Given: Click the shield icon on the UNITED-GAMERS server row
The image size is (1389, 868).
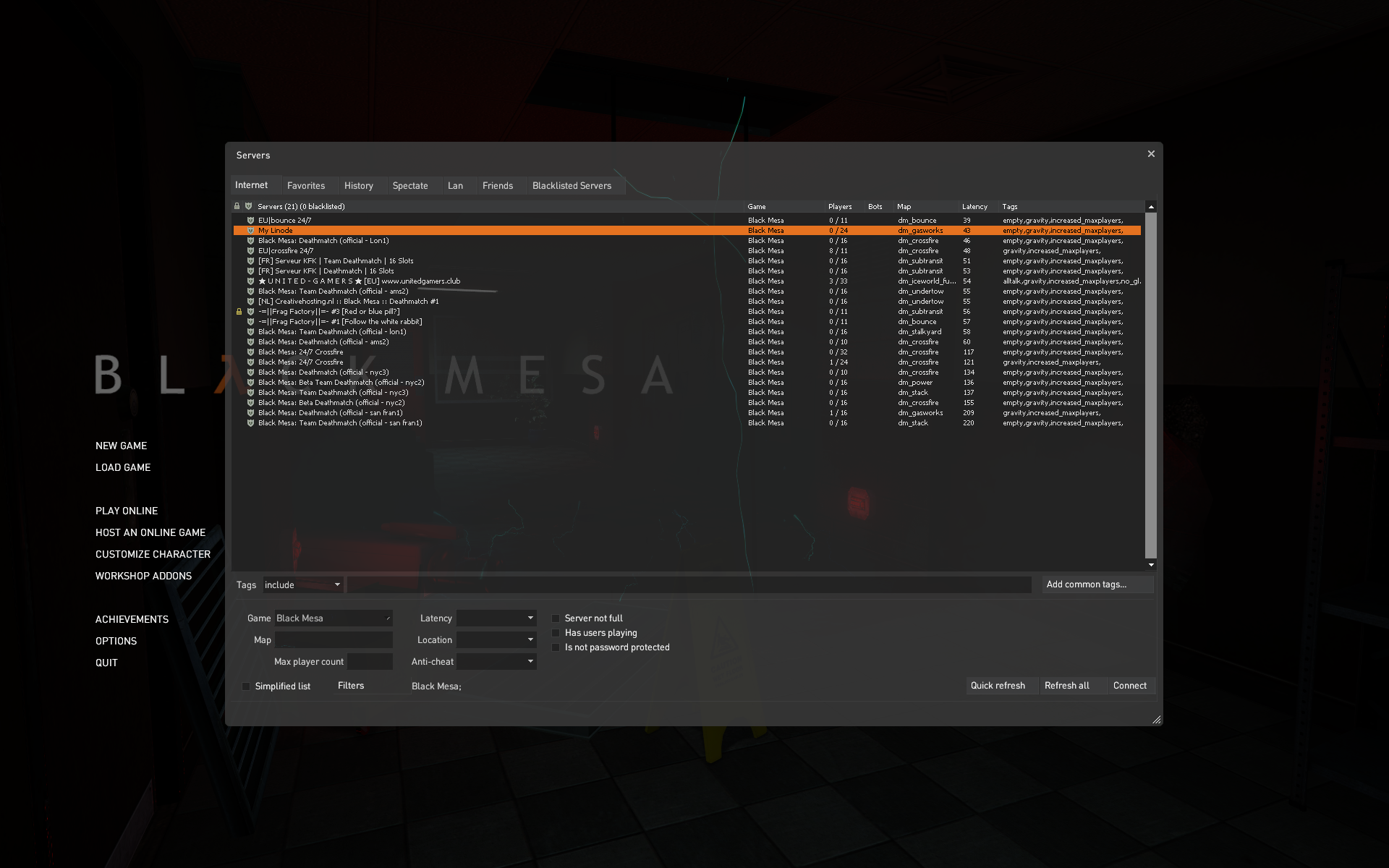Looking at the screenshot, I should point(250,281).
